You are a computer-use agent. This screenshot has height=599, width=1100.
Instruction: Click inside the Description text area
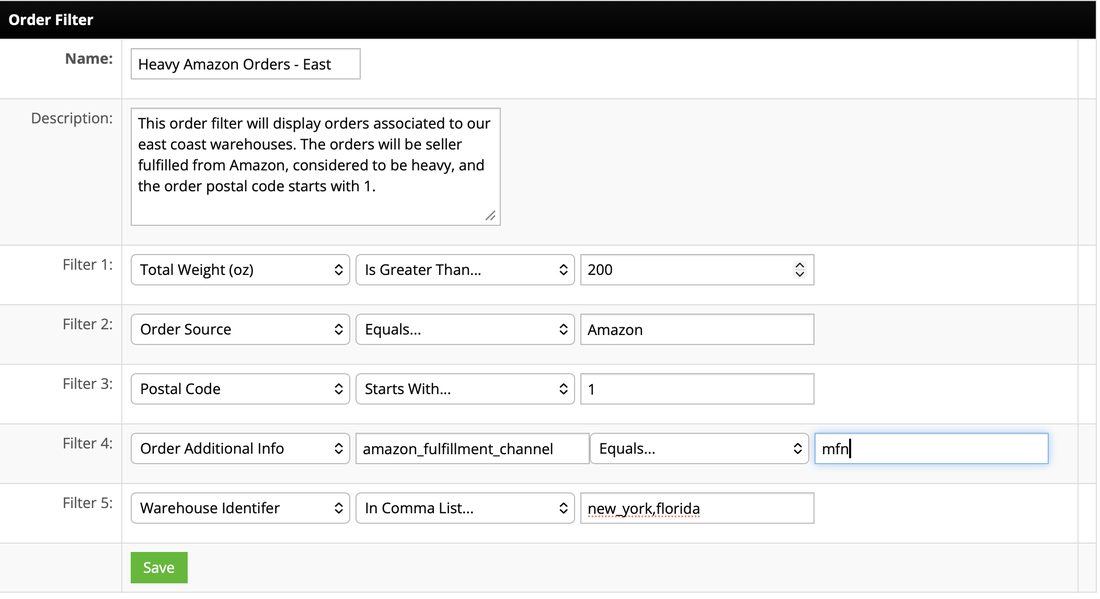[x=316, y=167]
